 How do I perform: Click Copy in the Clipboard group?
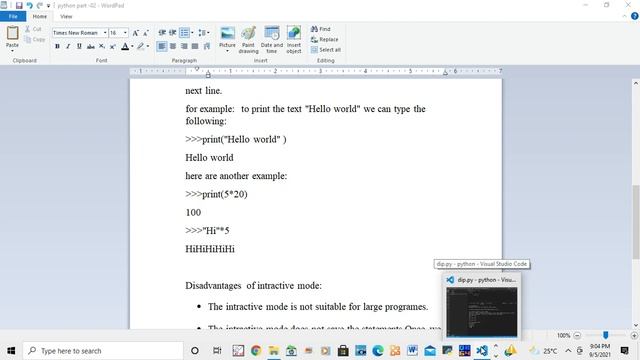coord(34,40)
